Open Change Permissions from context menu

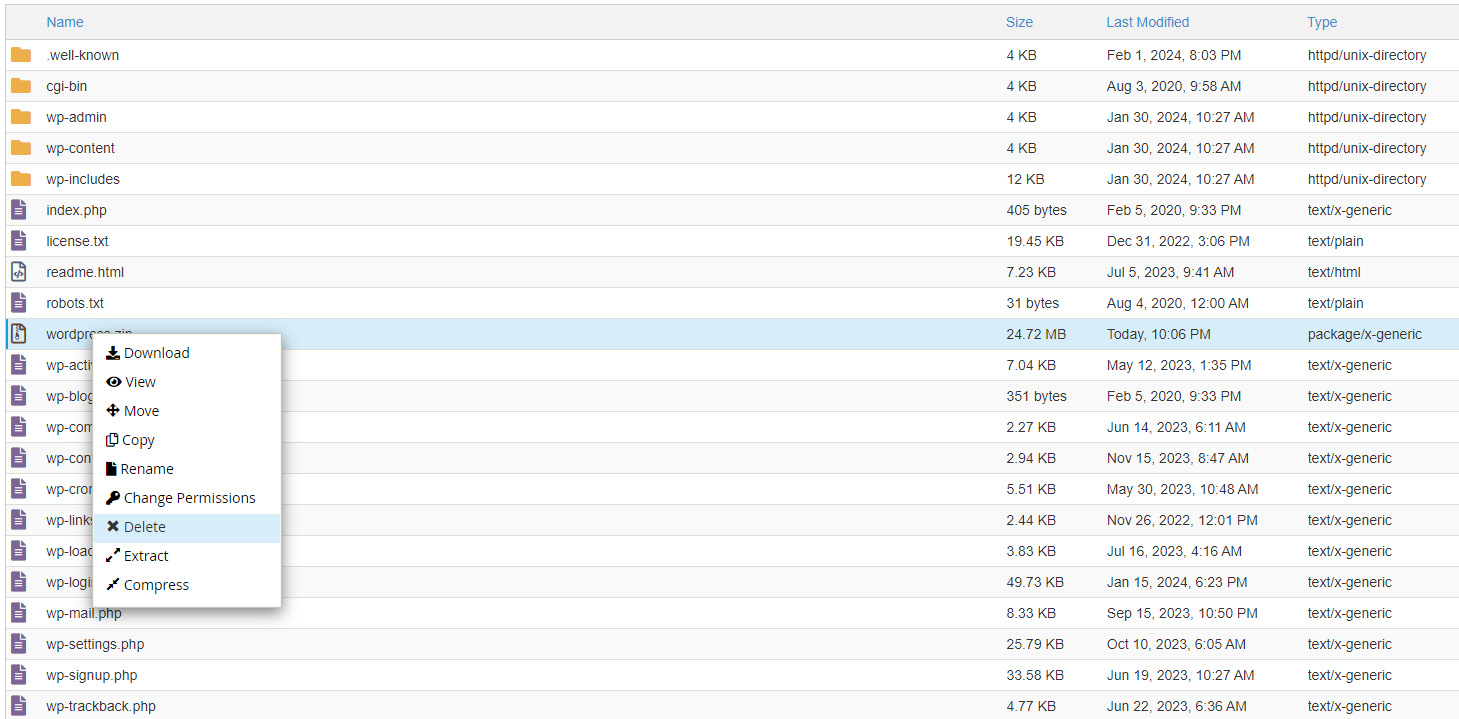[189, 498]
